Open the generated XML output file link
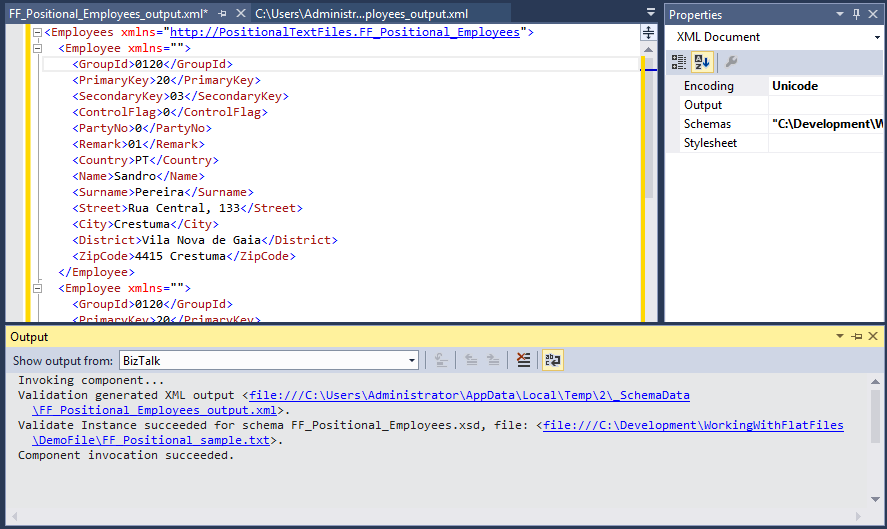The height and width of the screenshot is (529, 887). (470, 395)
